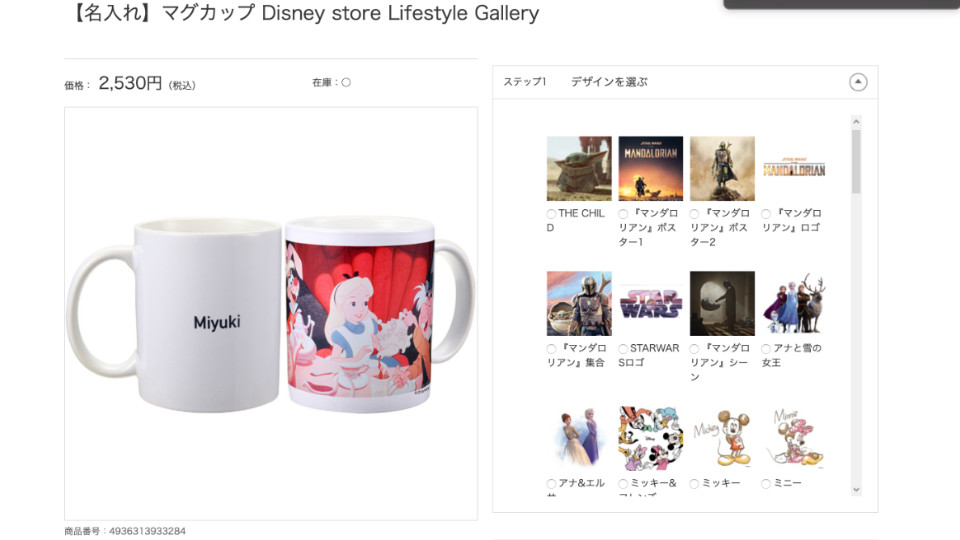Click the design list scrollbar down arrow
The height and width of the screenshot is (540, 960).
click(857, 490)
